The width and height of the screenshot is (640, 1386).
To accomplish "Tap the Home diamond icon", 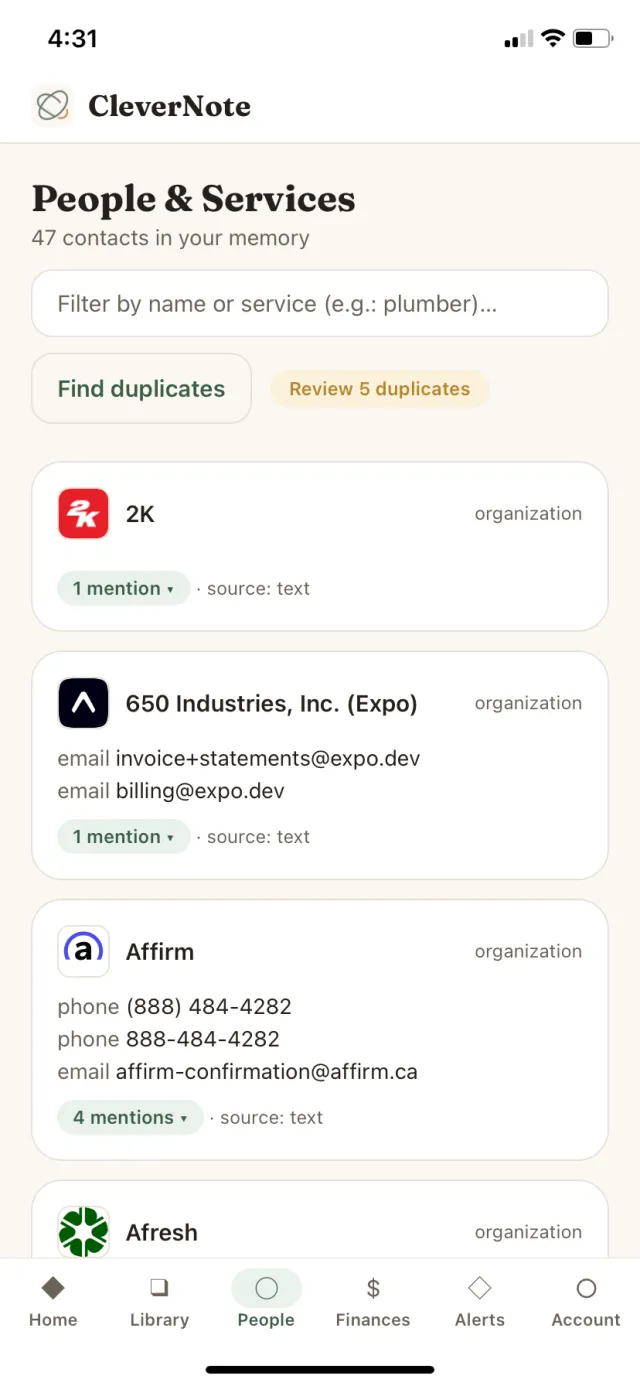I will pos(53,1287).
